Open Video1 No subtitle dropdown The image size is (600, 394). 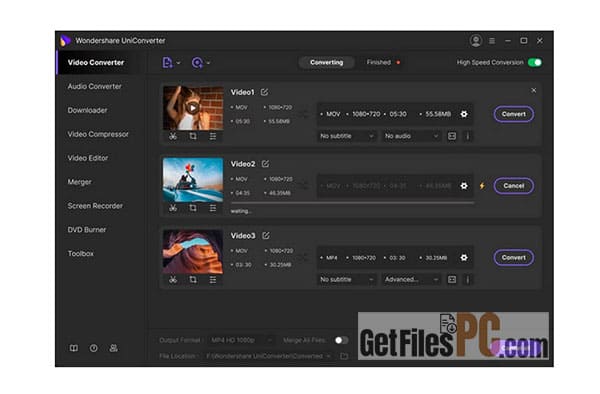pos(347,136)
